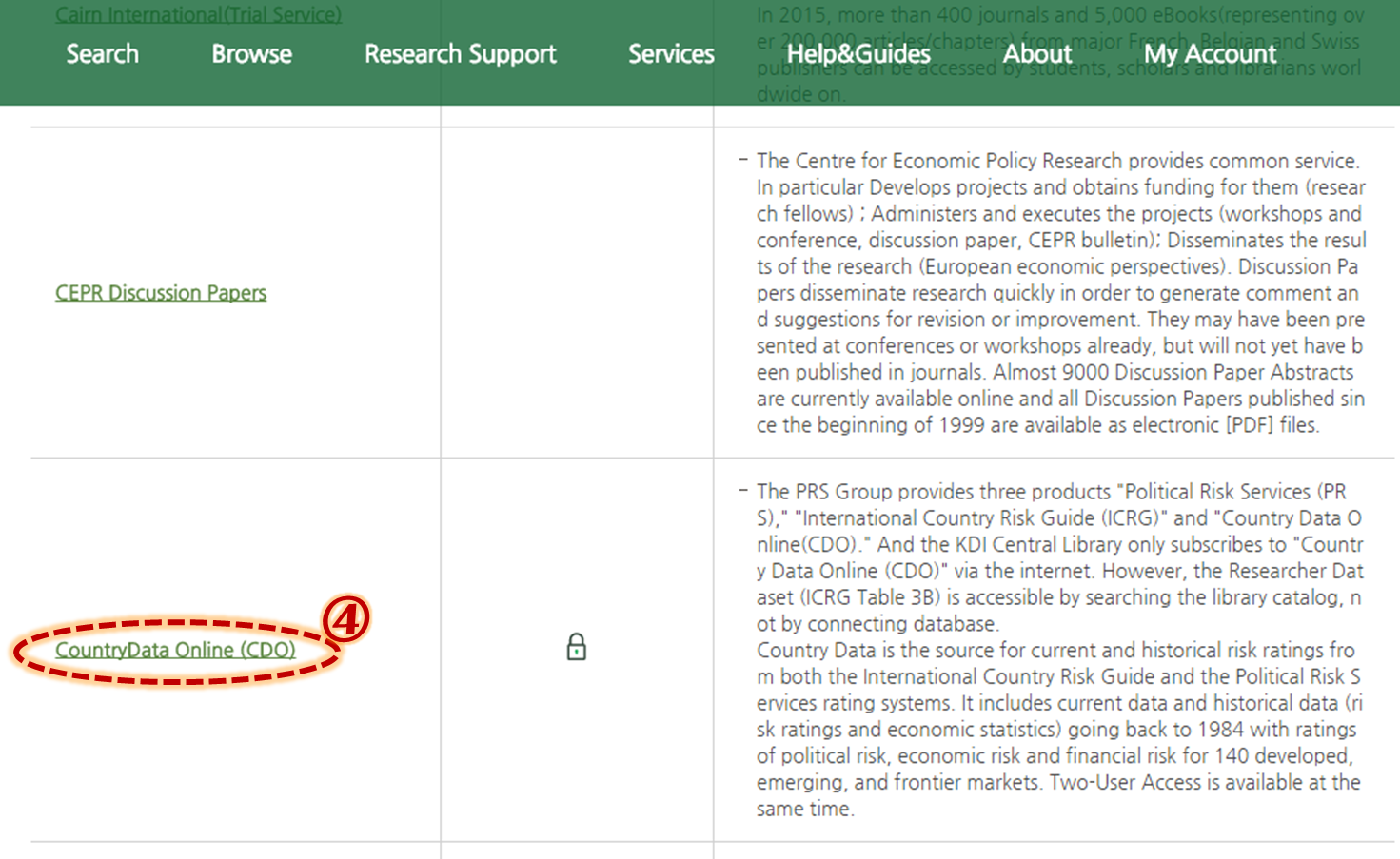Open the Help&Guides menu
The image size is (1400, 859).
click(x=858, y=54)
